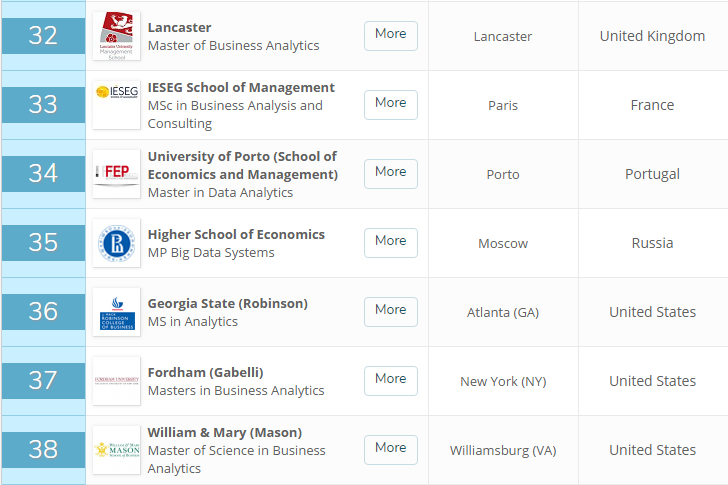Show More info for William & Mary
Viewport: 728px width, 485px height.
pyautogui.click(x=390, y=448)
